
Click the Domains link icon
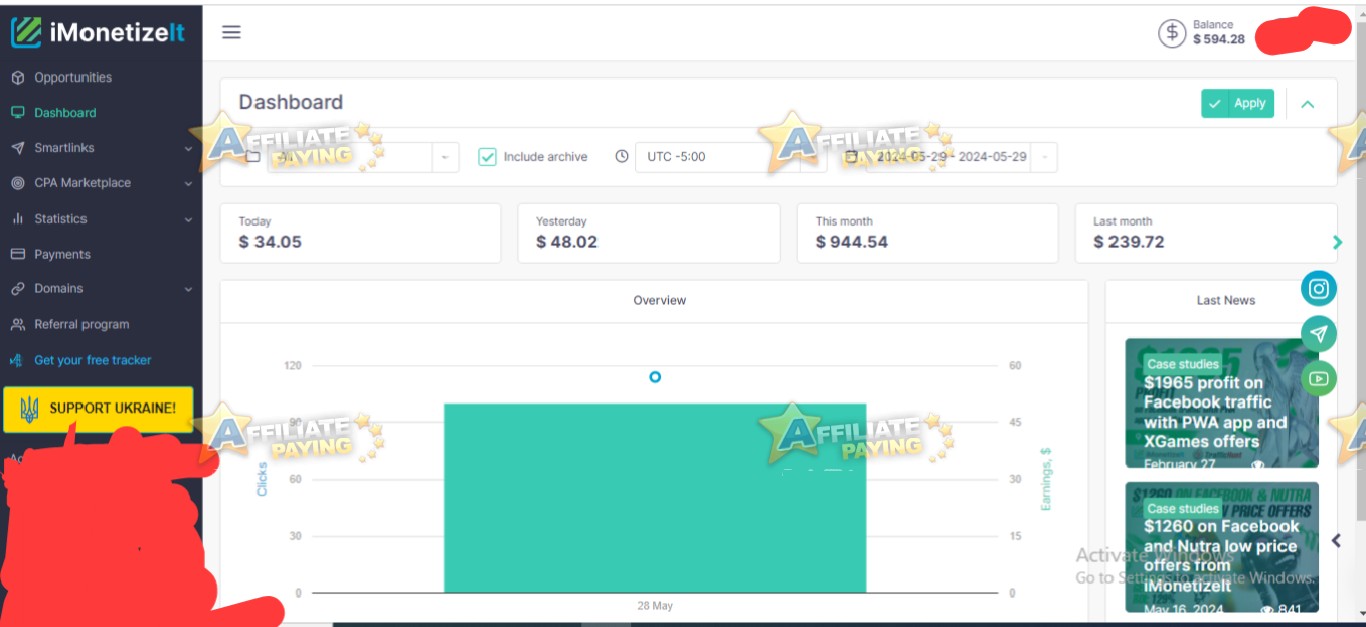coord(17,288)
